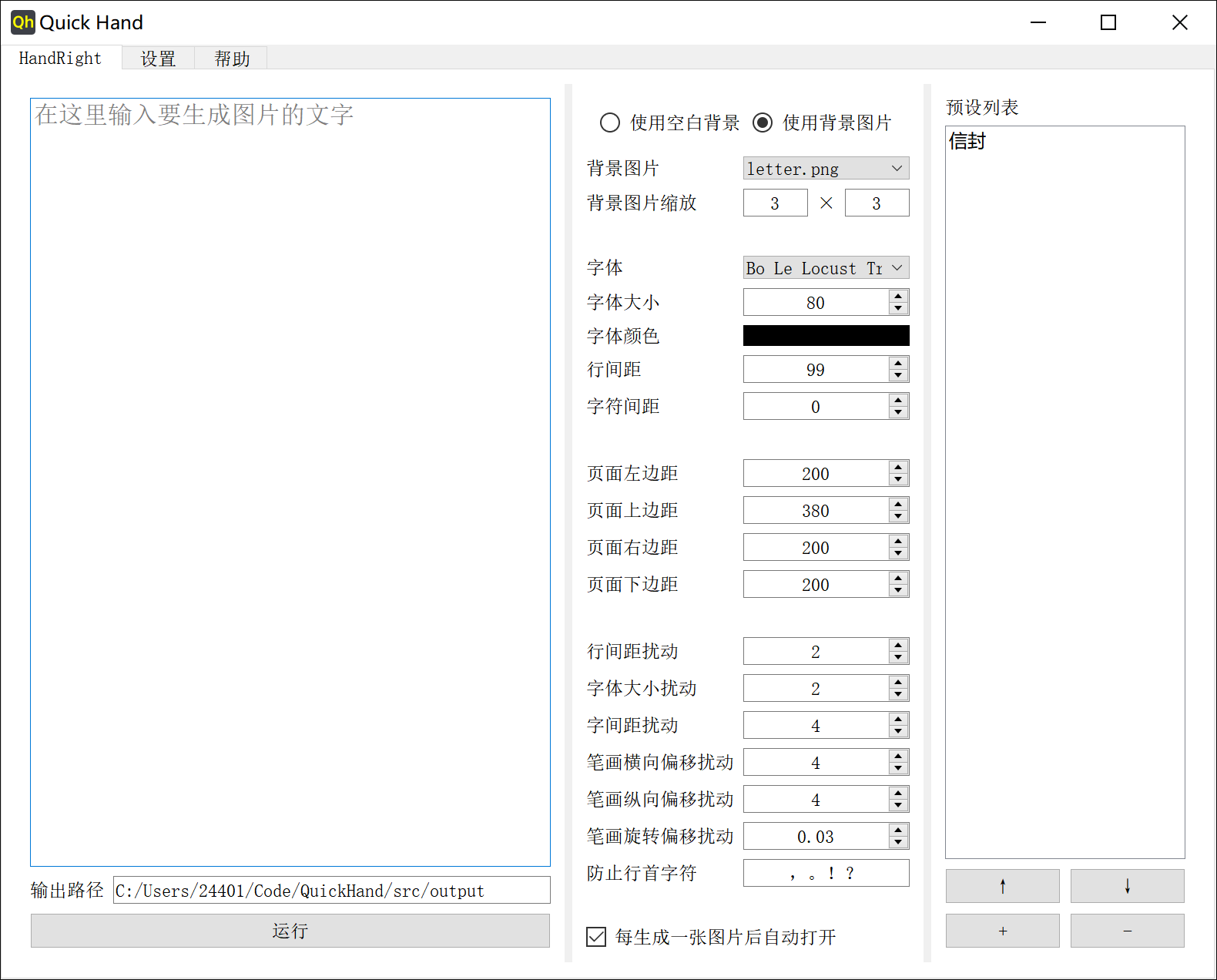Click the text input area for image text

point(290,482)
